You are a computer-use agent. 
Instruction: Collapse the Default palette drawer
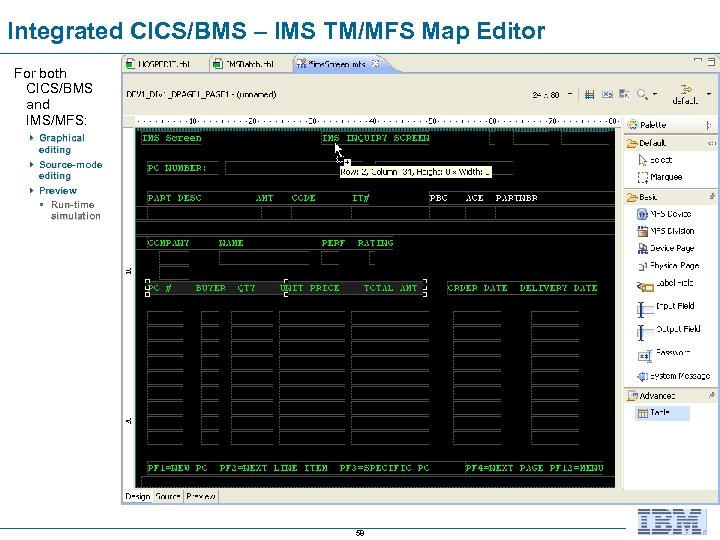(646, 143)
